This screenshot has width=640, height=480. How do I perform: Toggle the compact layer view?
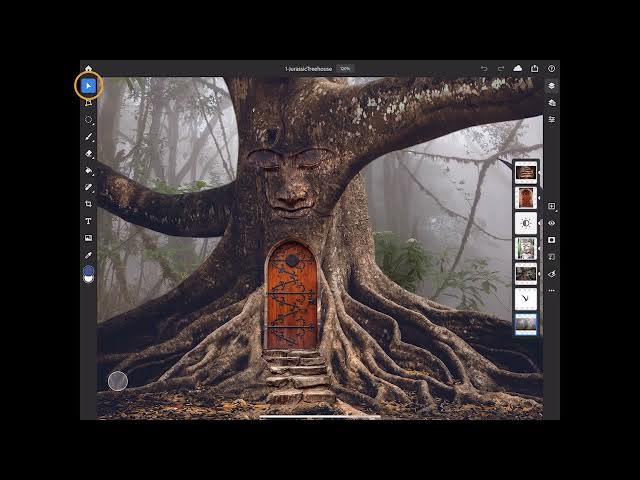(x=552, y=86)
